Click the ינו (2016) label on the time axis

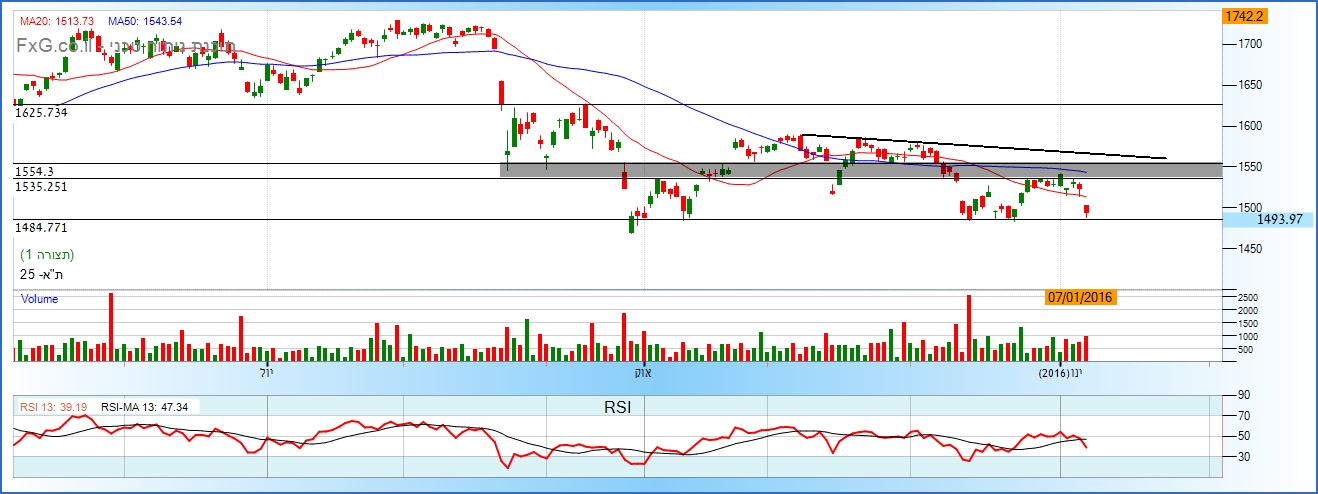tap(1059, 373)
